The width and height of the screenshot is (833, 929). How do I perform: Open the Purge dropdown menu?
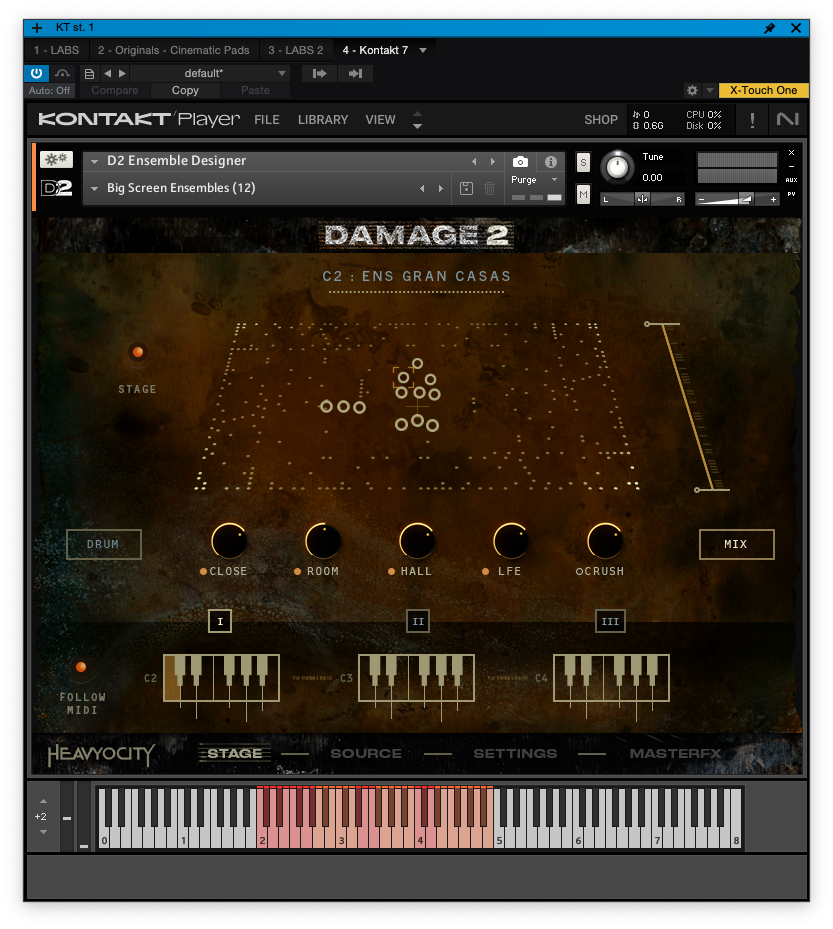pos(534,180)
